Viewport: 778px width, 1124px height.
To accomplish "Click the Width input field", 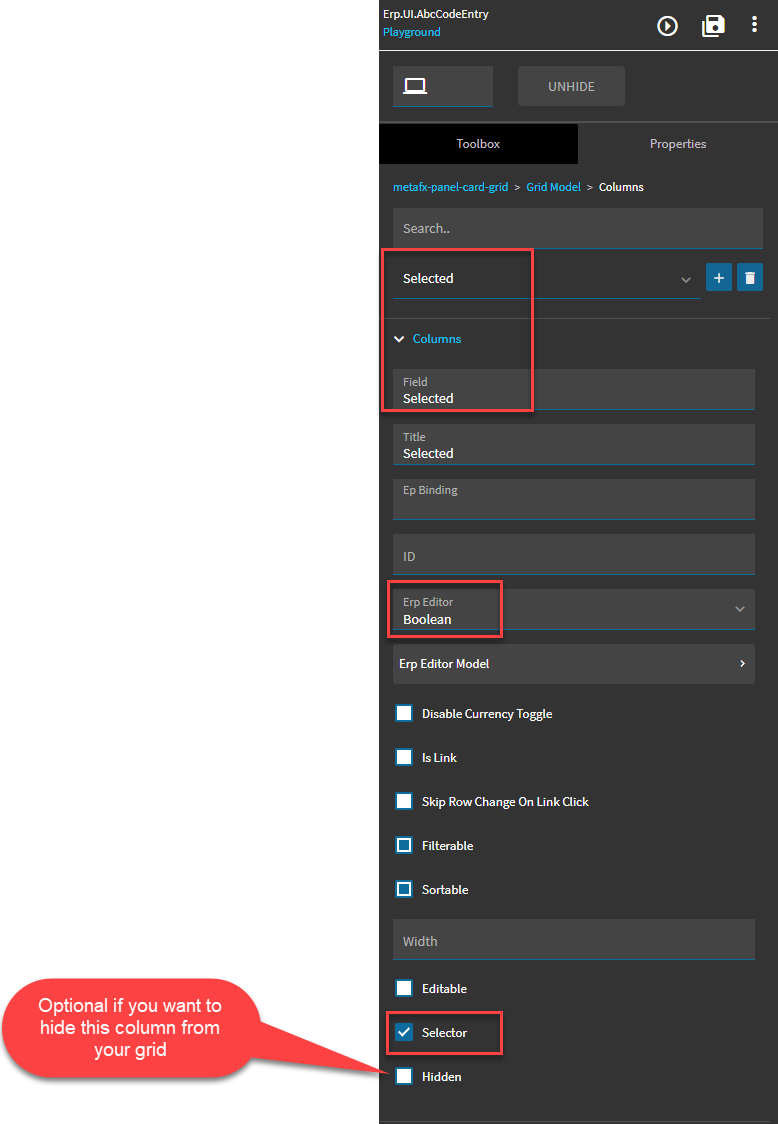I will [x=574, y=940].
